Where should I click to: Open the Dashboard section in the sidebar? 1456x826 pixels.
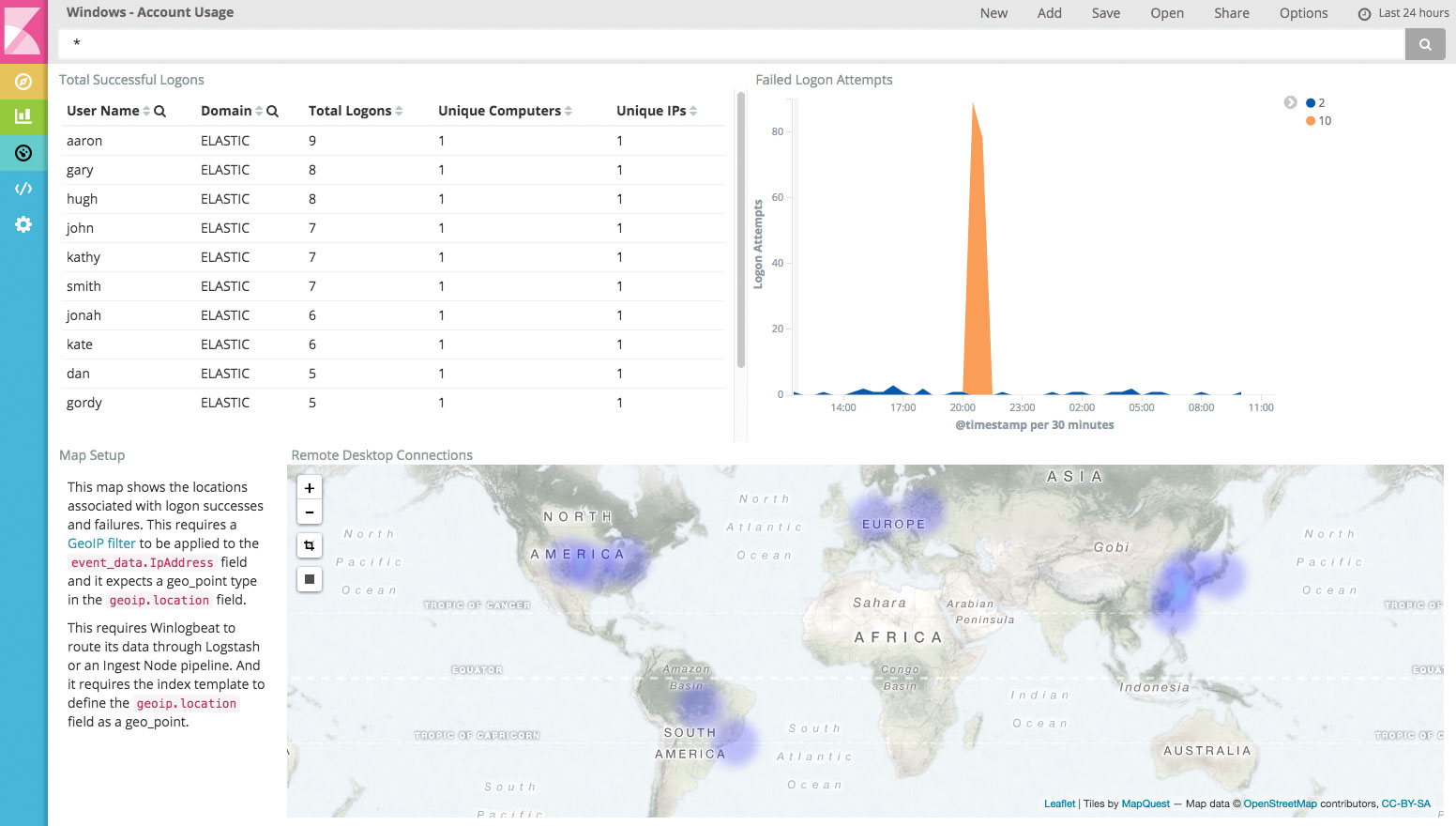pos(23,152)
